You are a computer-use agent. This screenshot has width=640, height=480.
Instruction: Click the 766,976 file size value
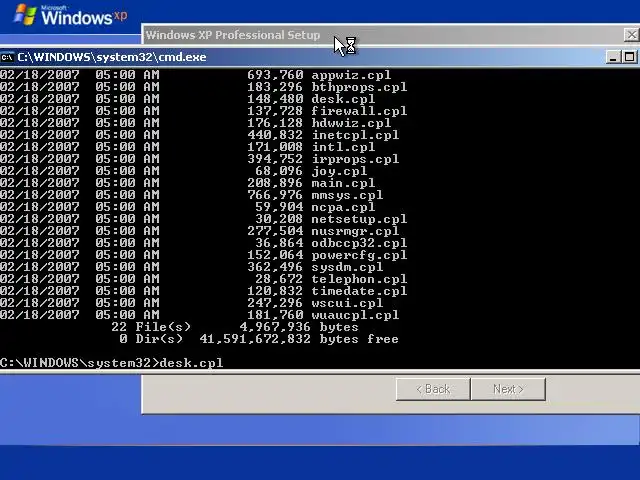276,195
